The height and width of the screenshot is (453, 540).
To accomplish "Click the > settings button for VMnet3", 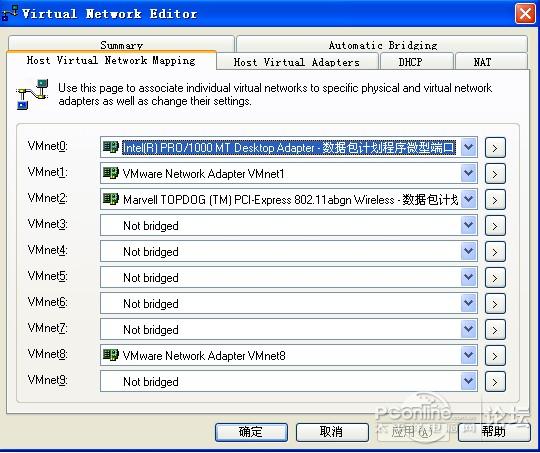I will click(495, 226).
